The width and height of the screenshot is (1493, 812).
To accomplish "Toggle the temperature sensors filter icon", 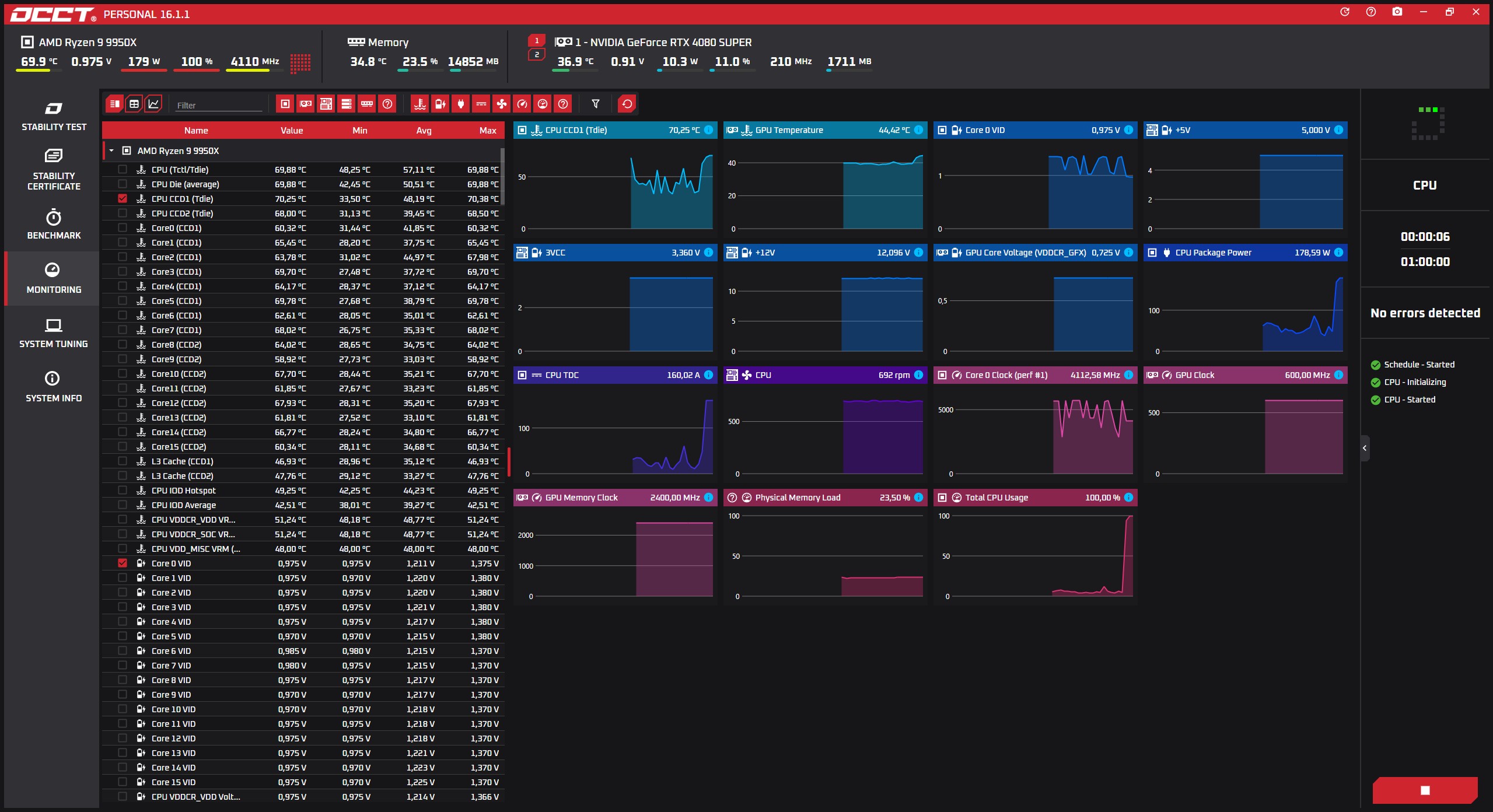I will tap(419, 104).
